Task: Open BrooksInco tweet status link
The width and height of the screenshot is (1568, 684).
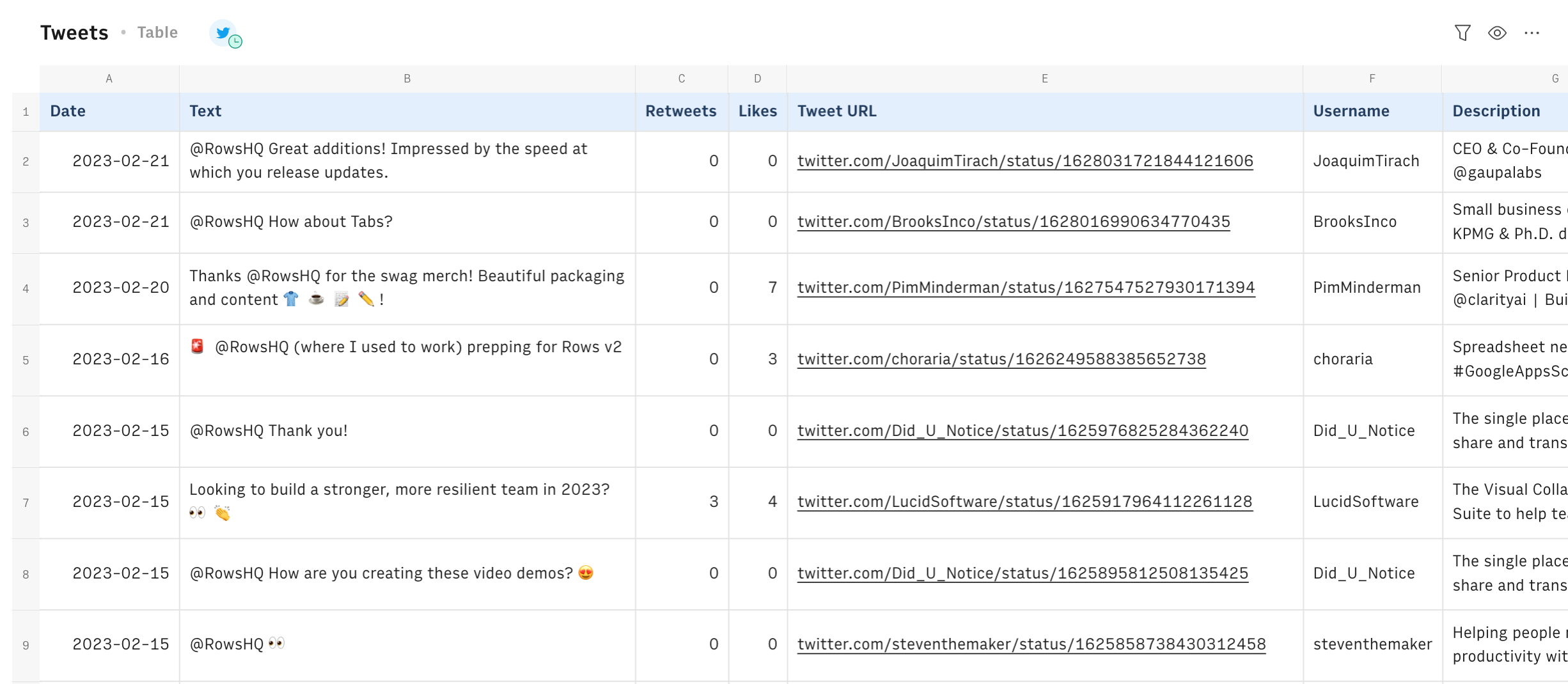Action: [1014, 222]
